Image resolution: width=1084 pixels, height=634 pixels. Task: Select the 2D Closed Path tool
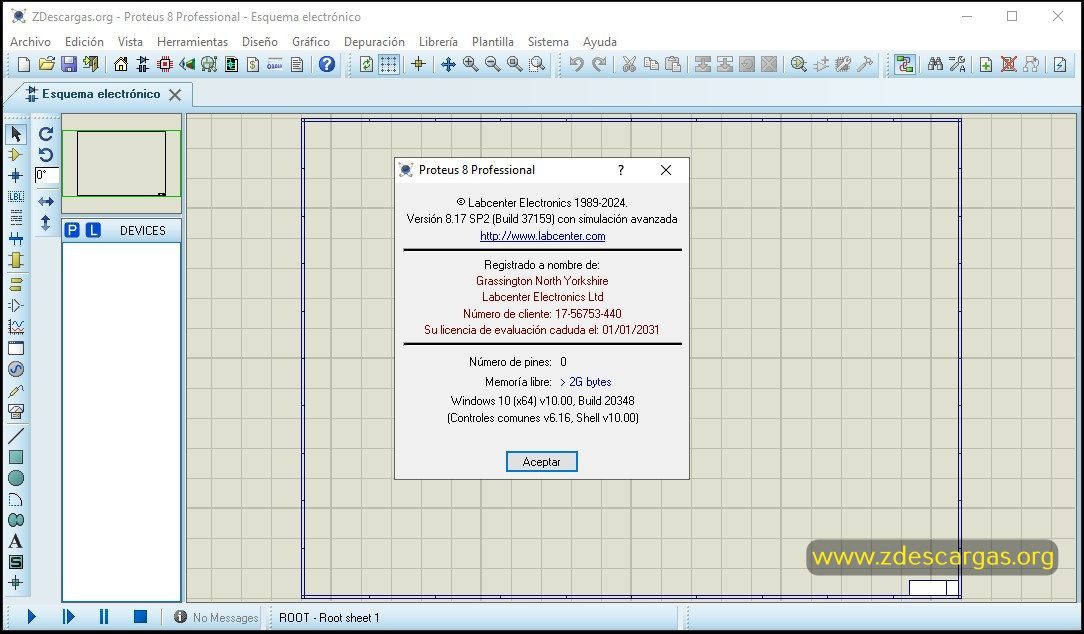pos(16,520)
